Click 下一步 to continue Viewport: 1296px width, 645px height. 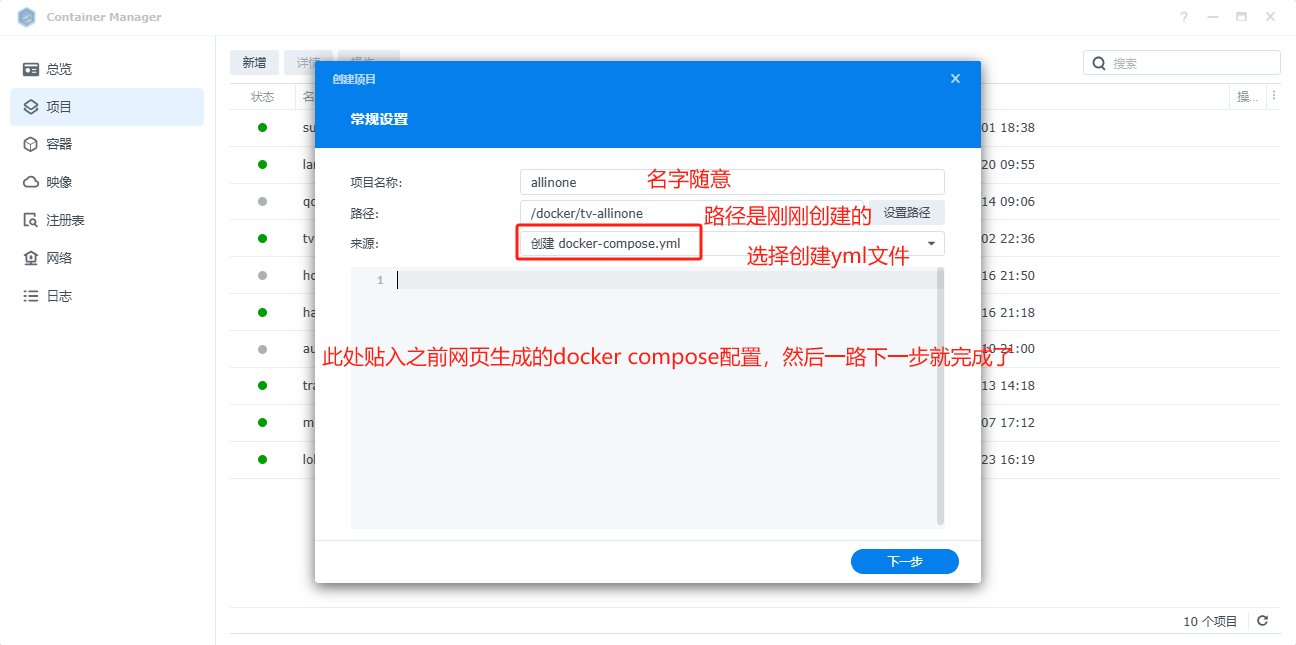pyautogui.click(x=904, y=562)
